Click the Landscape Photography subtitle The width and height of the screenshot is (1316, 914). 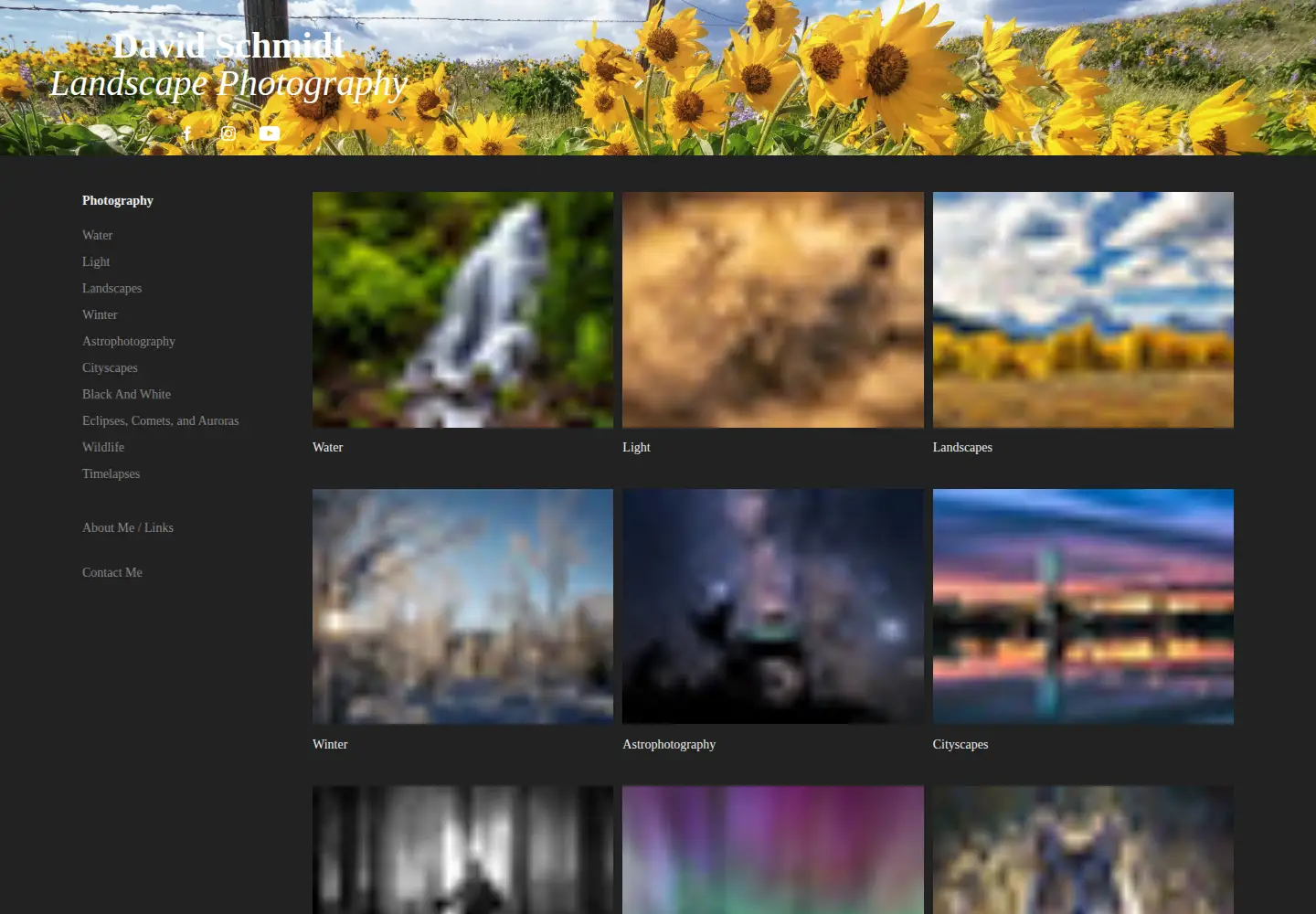[228, 83]
